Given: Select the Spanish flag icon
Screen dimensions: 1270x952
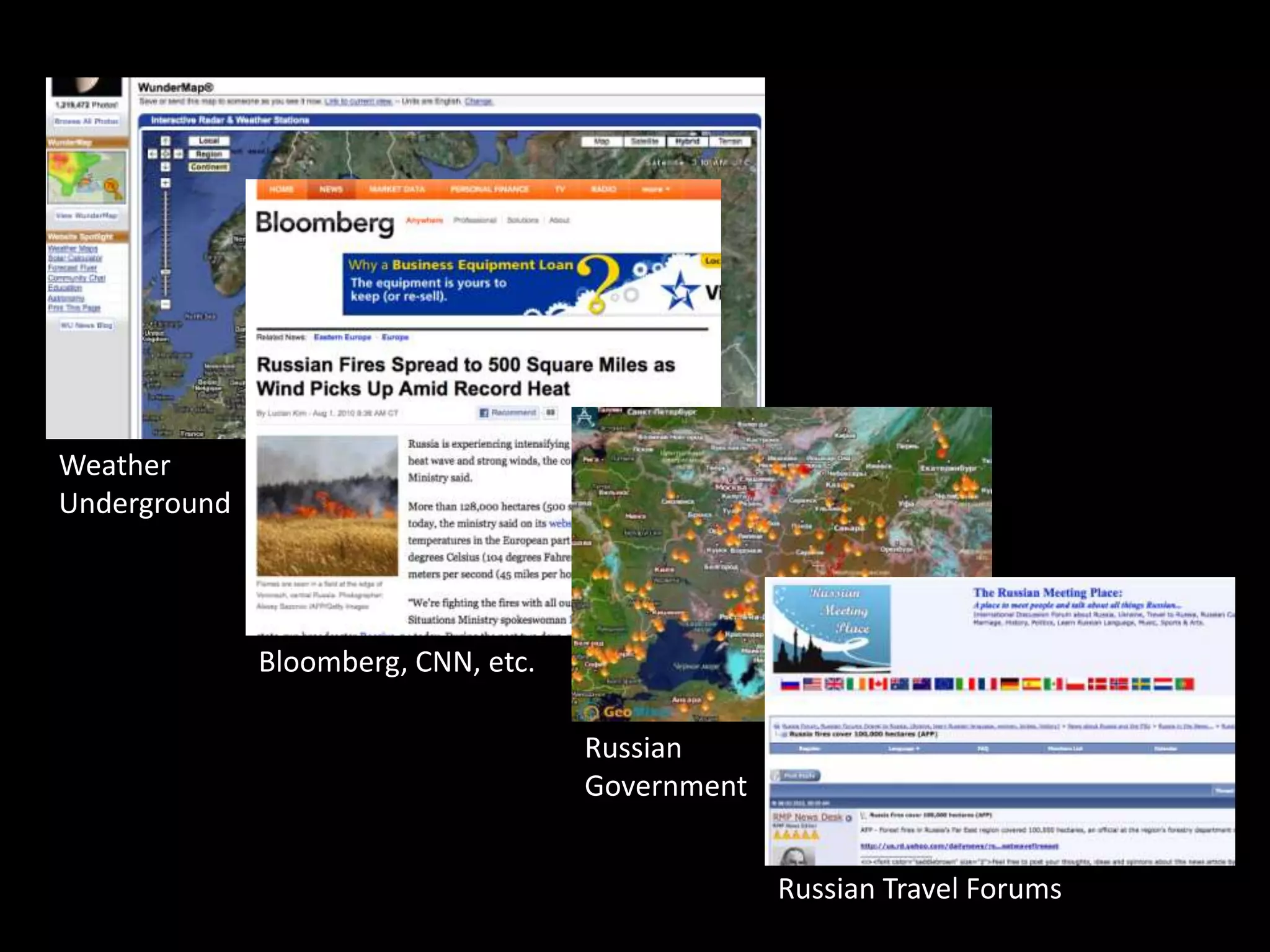Looking at the screenshot, I should point(1031,684).
